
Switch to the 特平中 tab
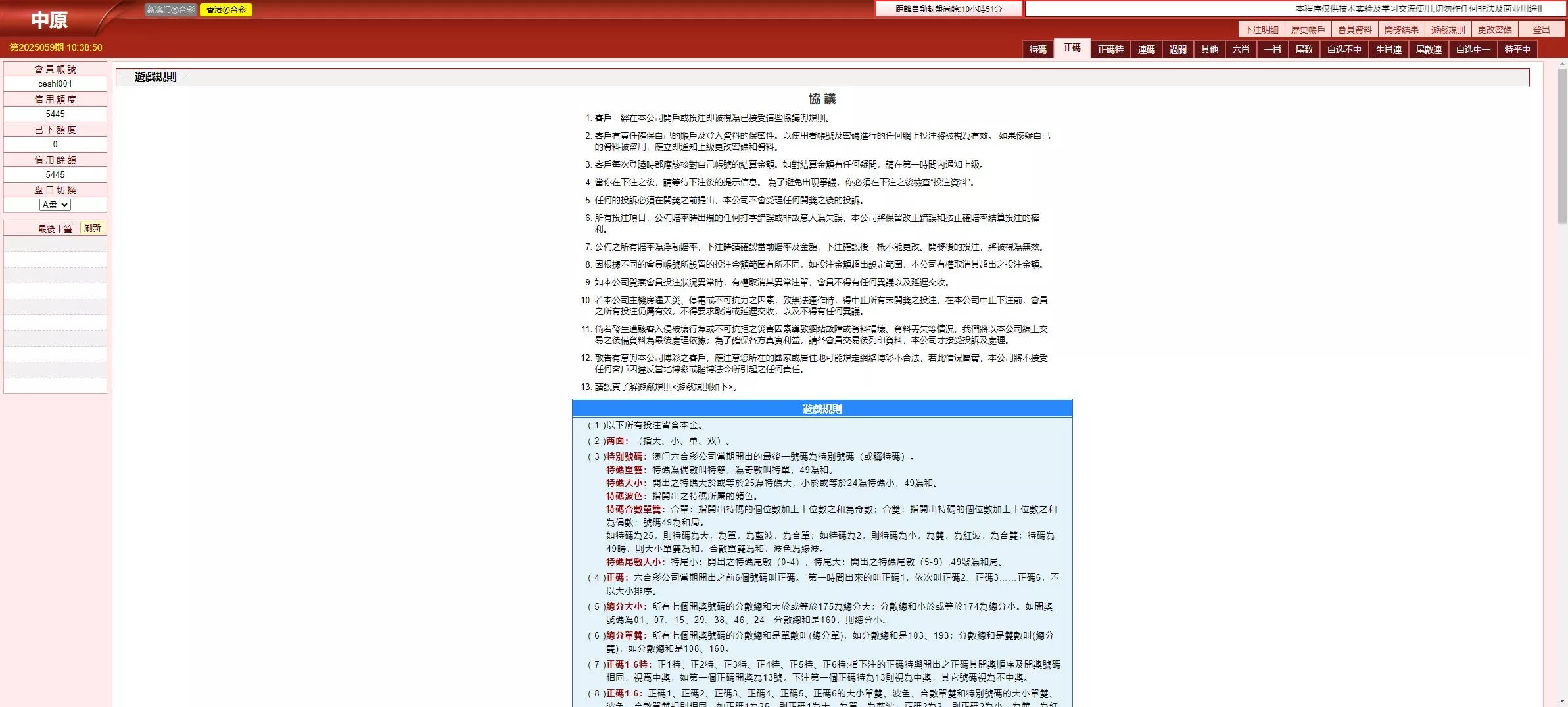[1516, 49]
